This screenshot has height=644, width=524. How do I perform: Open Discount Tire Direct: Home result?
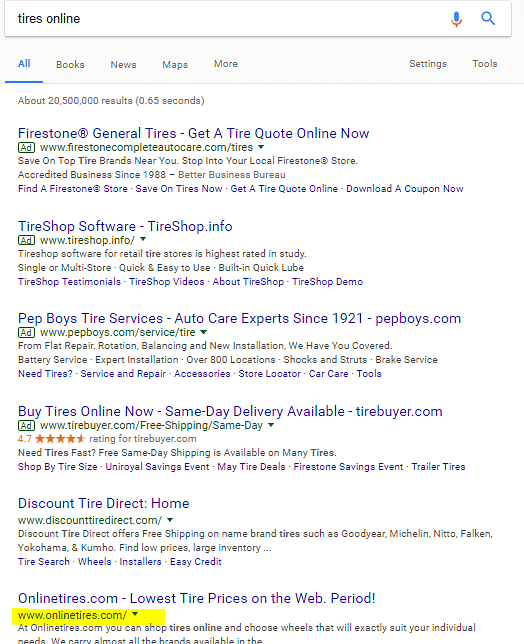pos(103,503)
